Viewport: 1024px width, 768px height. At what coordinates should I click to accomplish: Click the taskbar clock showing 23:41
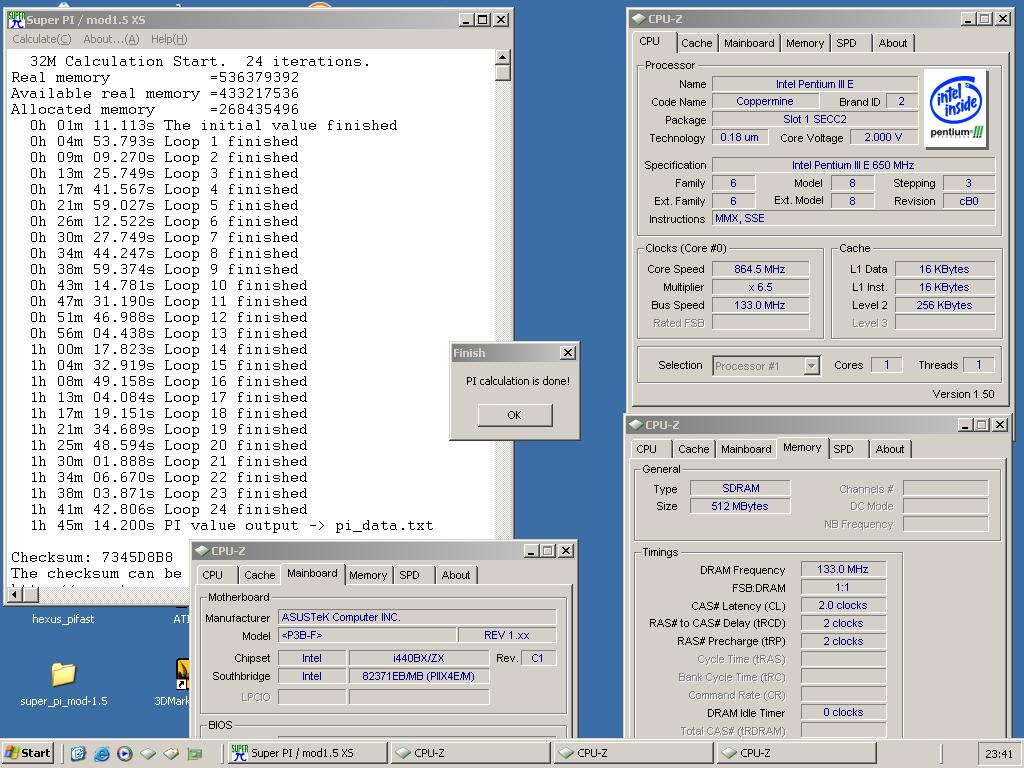pos(999,754)
